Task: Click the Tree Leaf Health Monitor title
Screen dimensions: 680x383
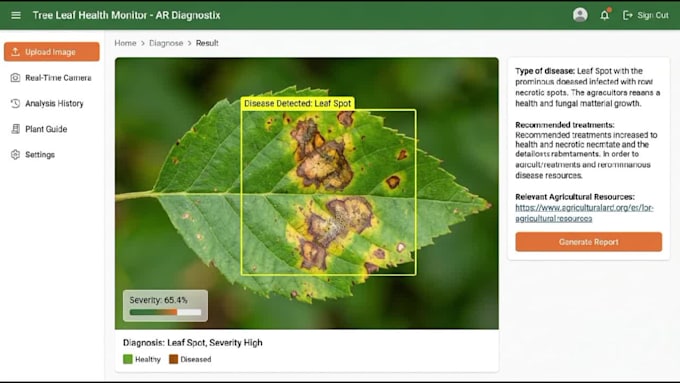Action: 126,15
